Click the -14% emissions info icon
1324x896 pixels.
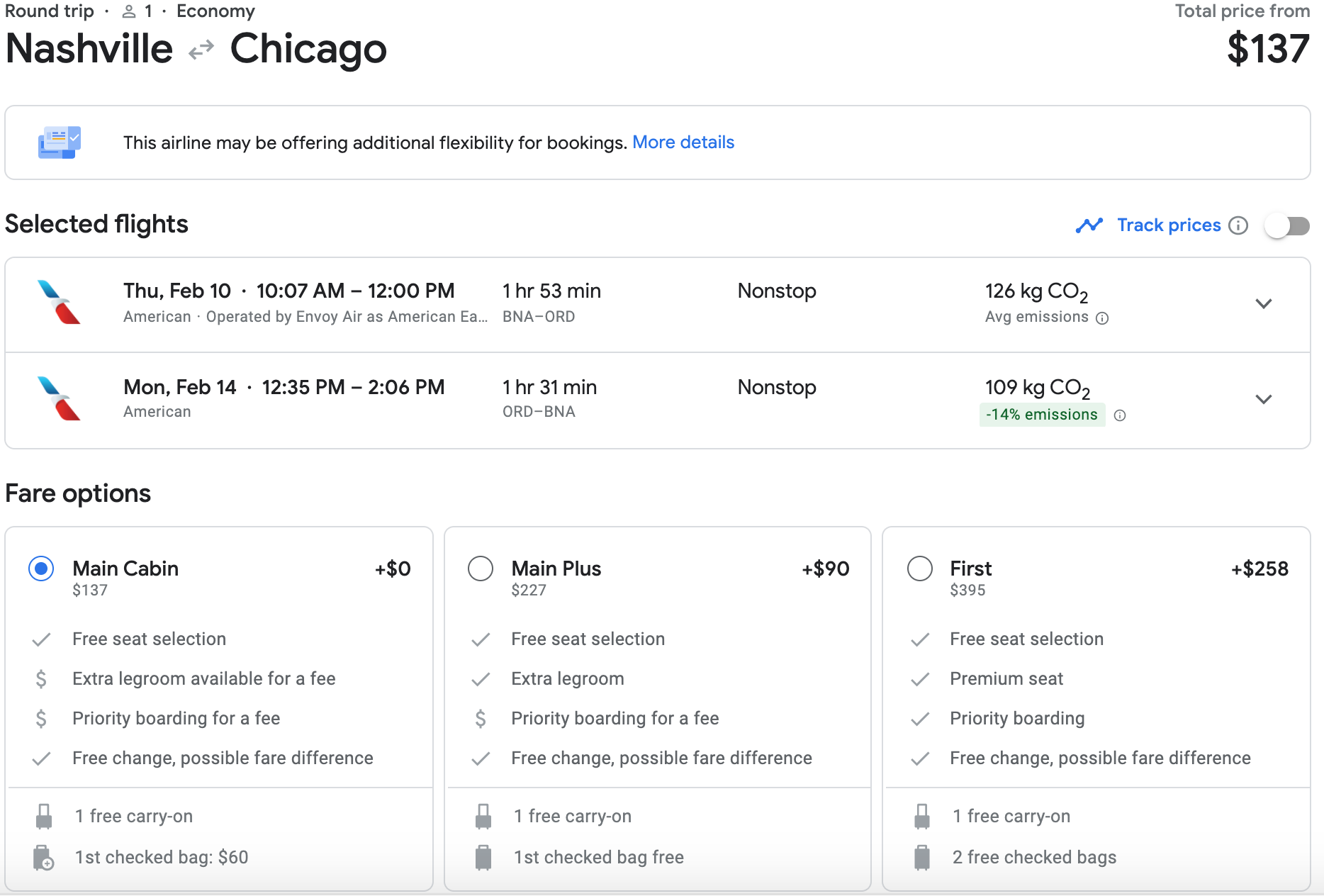pyautogui.click(x=1120, y=415)
